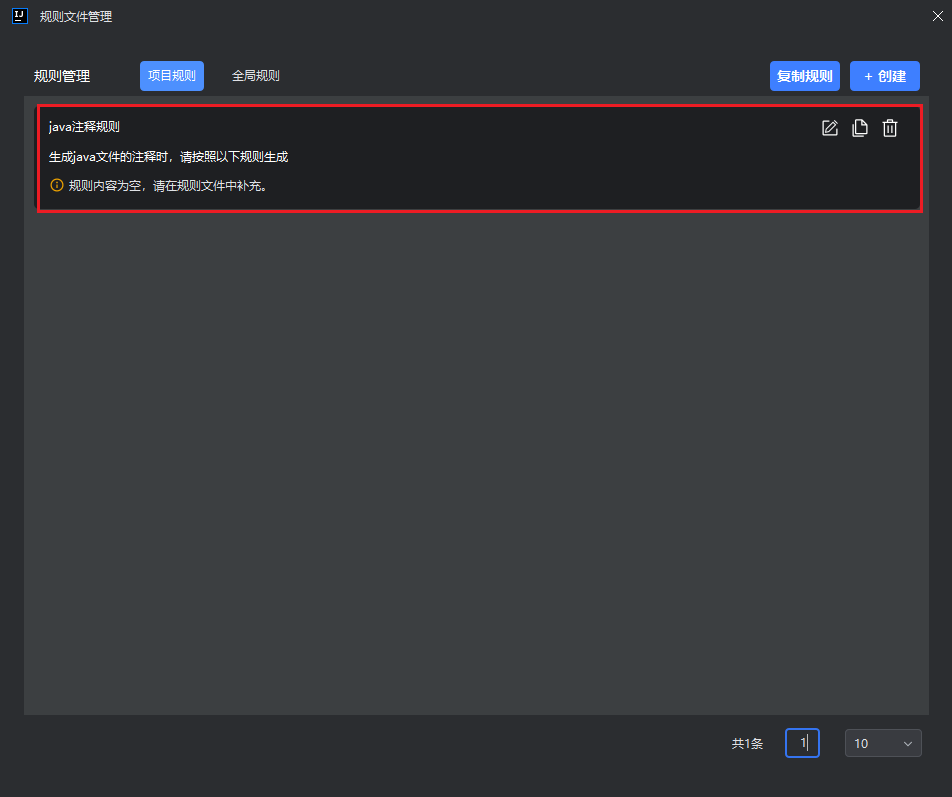This screenshot has width=952, height=797.
Task: Click the rule description starting with 生成java文件的注释时
Action: (x=168, y=157)
